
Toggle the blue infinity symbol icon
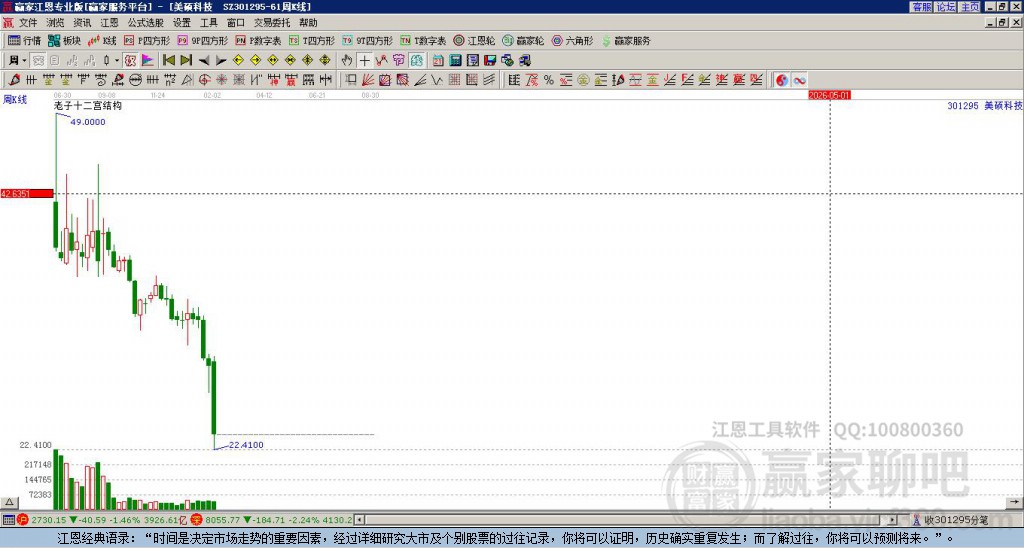[x=799, y=80]
